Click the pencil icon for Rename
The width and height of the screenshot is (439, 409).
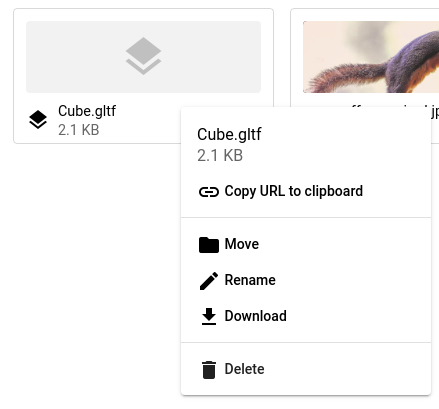pos(209,281)
